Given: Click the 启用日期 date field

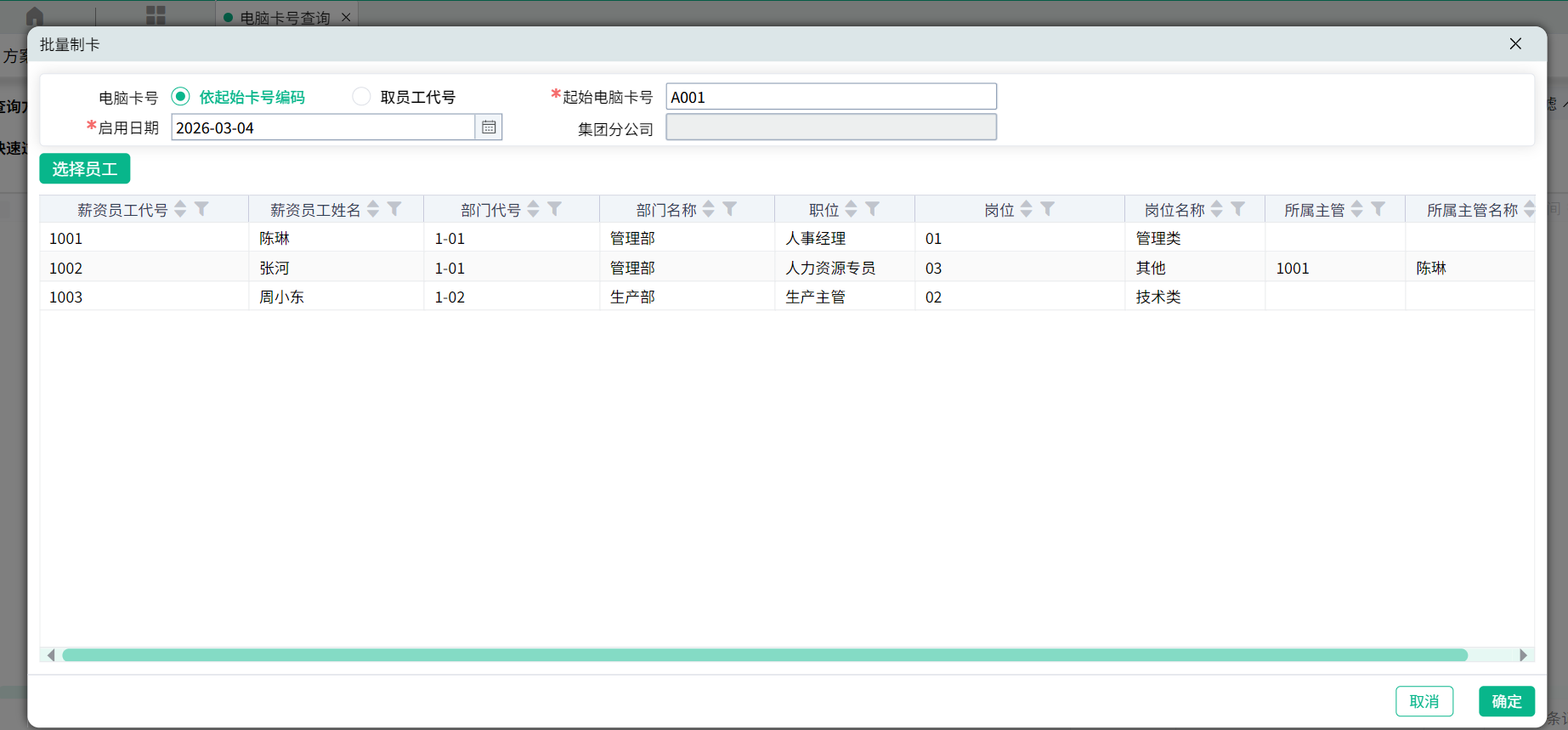Looking at the screenshot, I should [x=323, y=127].
